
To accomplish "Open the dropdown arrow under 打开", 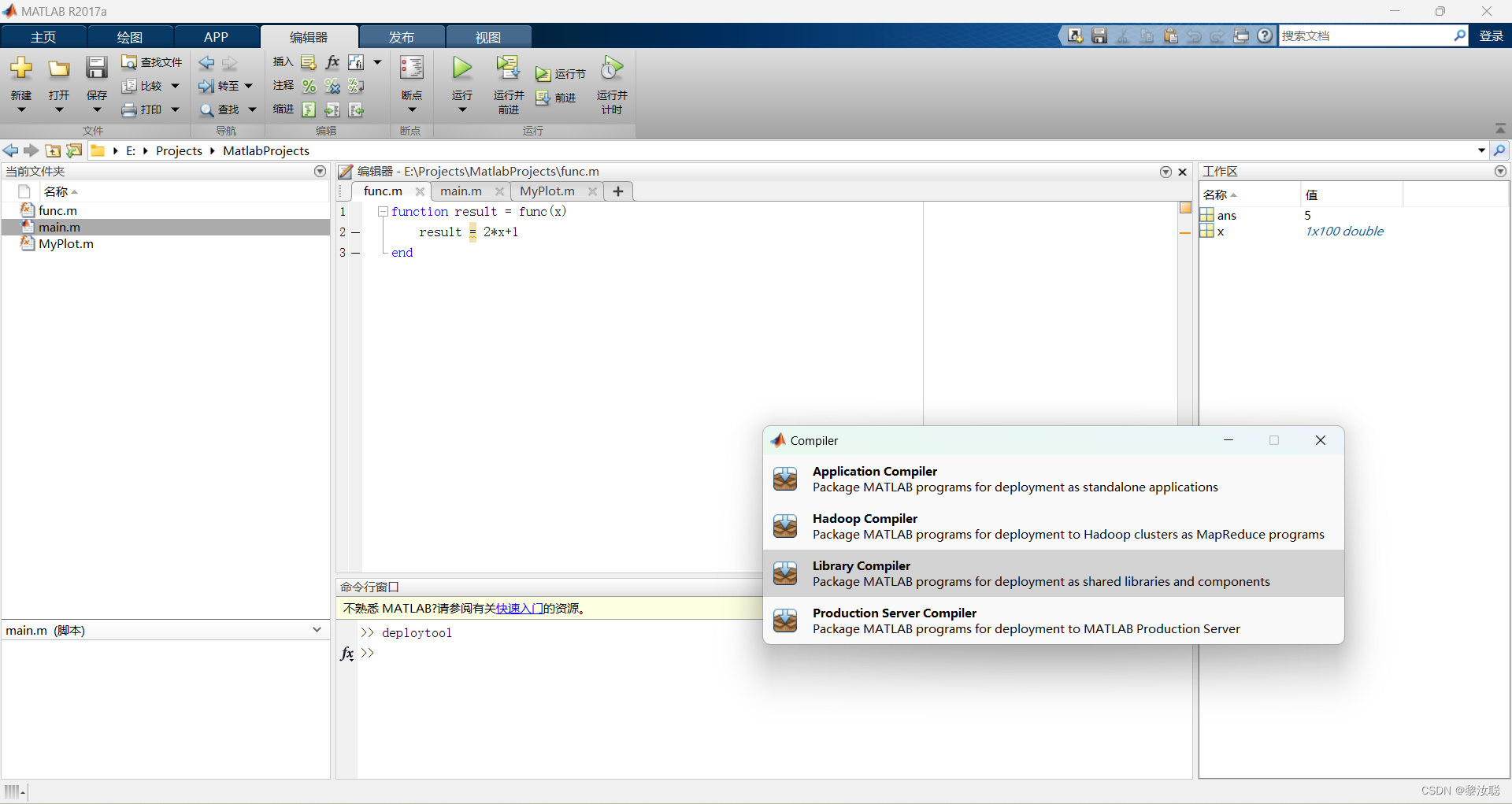I will [x=59, y=110].
